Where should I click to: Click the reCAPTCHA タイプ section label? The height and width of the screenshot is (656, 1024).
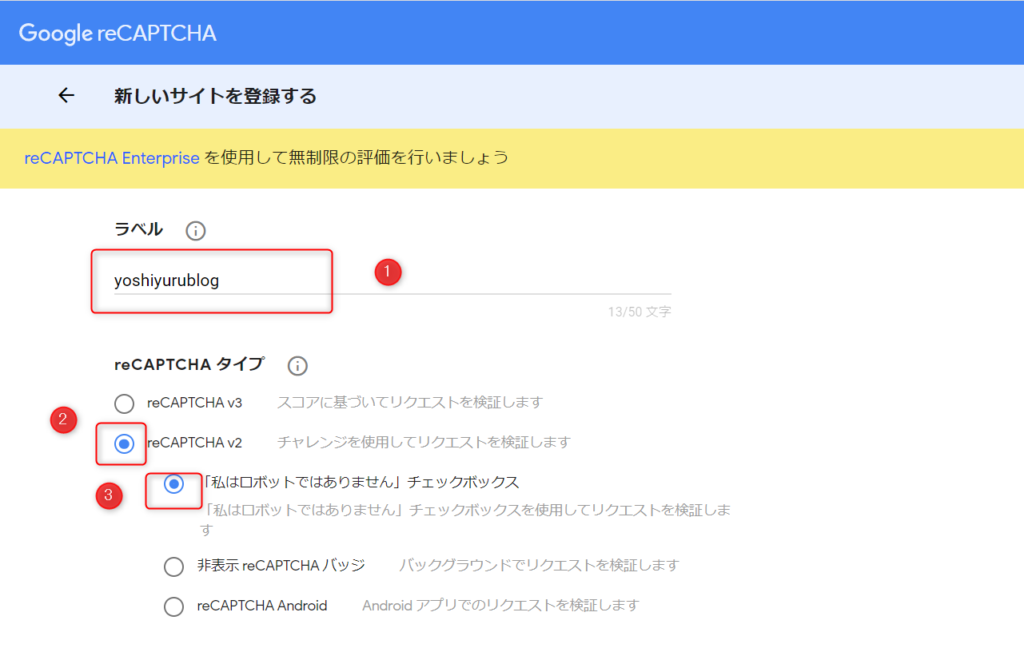coord(189,365)
